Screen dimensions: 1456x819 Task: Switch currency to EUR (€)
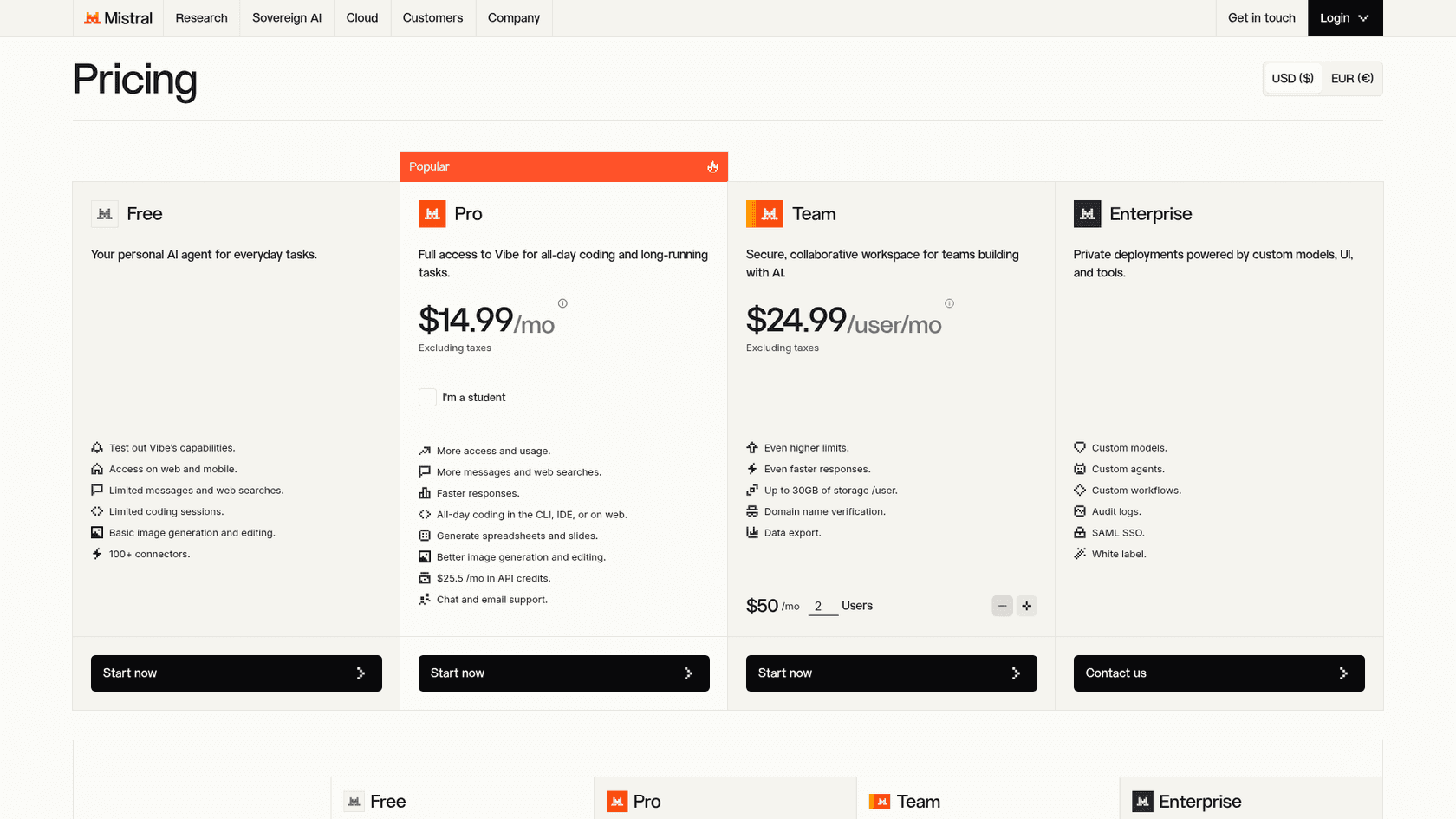click(1352, 79)
